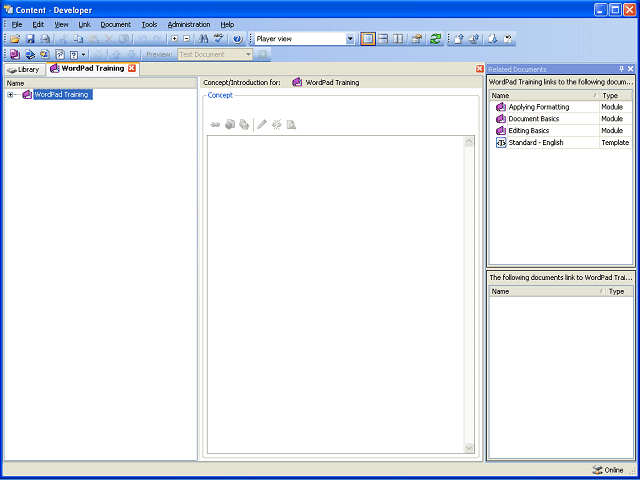Open the new question type dropdown arrow
Image resolution: width=640 pixels, height=480 pixels.
83,55
